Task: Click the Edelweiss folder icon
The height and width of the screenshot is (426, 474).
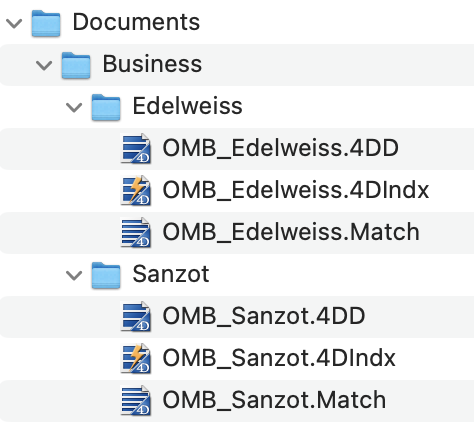Action: (106, 107)
